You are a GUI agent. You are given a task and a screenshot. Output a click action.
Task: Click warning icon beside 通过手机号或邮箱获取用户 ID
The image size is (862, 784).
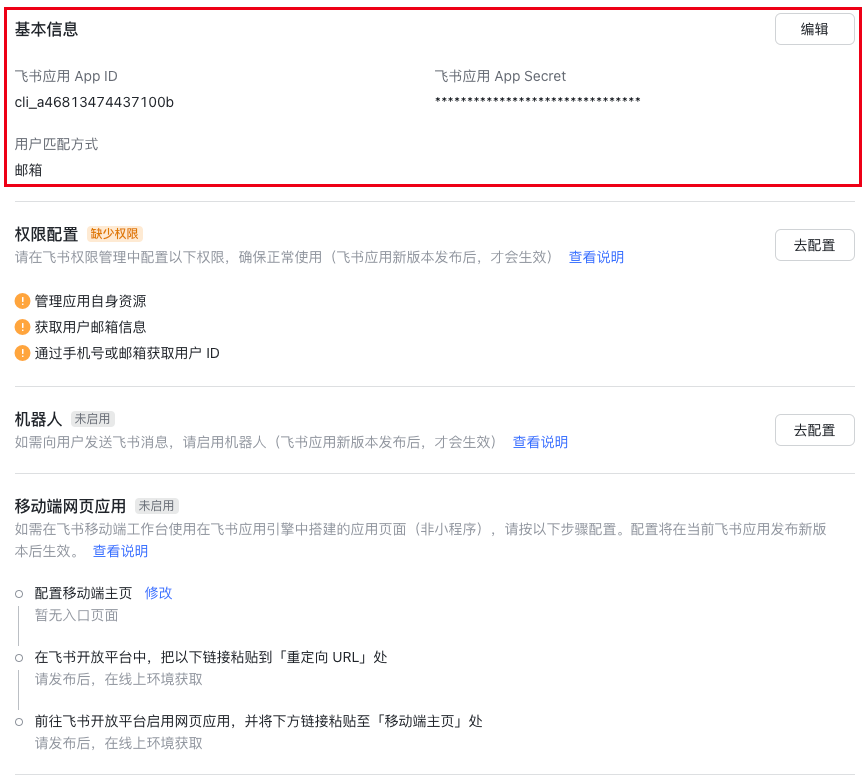click(x=22, y=353)
